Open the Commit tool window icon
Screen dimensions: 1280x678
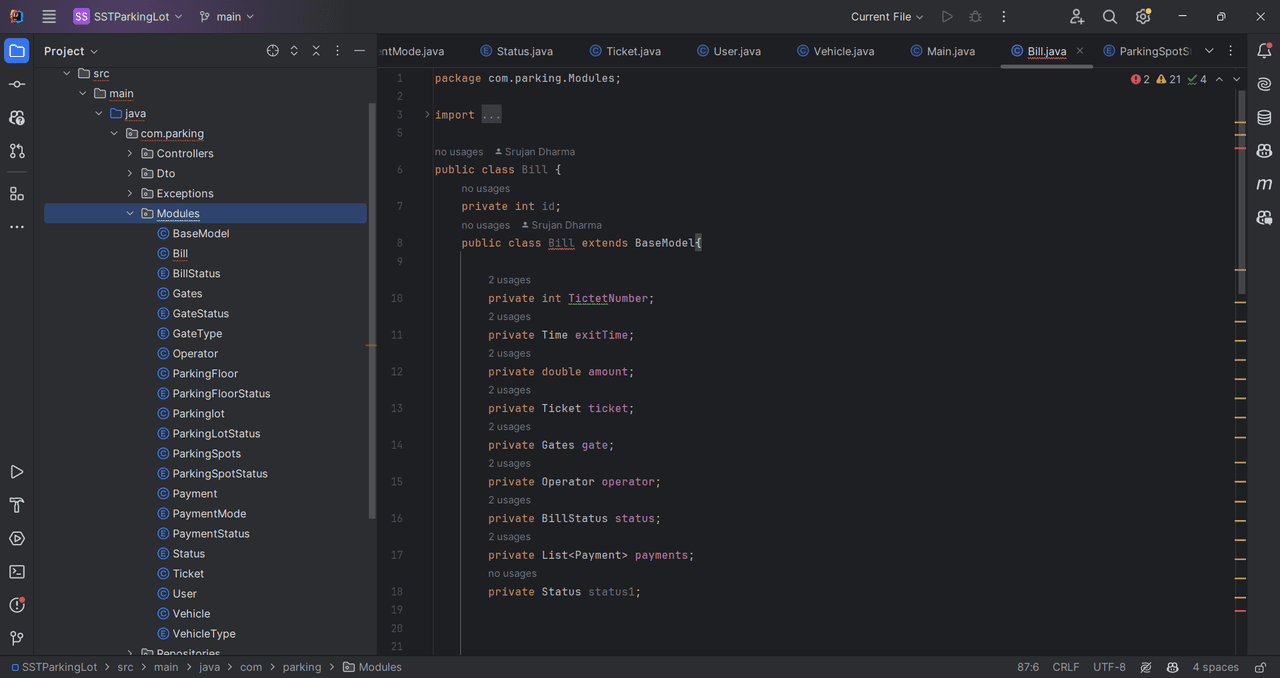[17, 84]
